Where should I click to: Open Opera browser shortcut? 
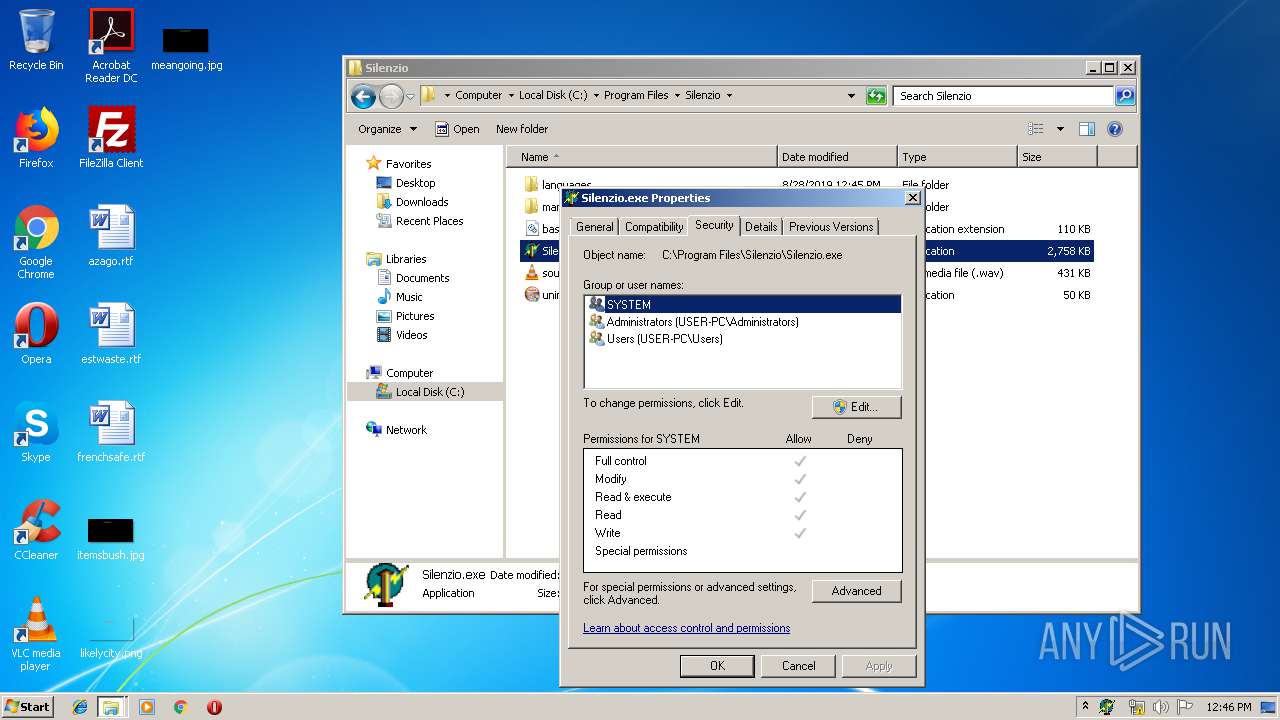coord(36,334)
